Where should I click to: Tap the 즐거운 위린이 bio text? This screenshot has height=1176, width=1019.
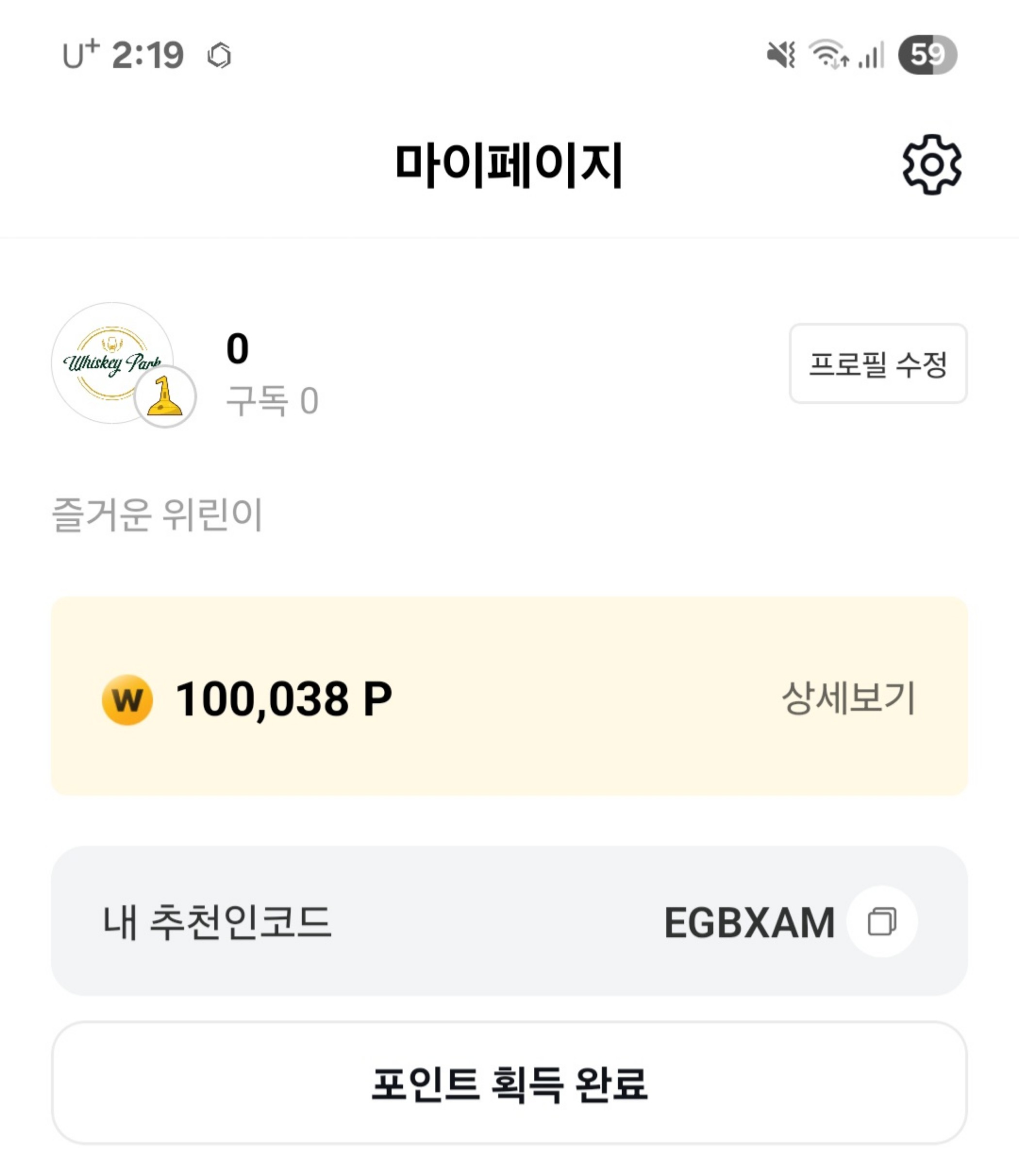(x=157, y=514)
